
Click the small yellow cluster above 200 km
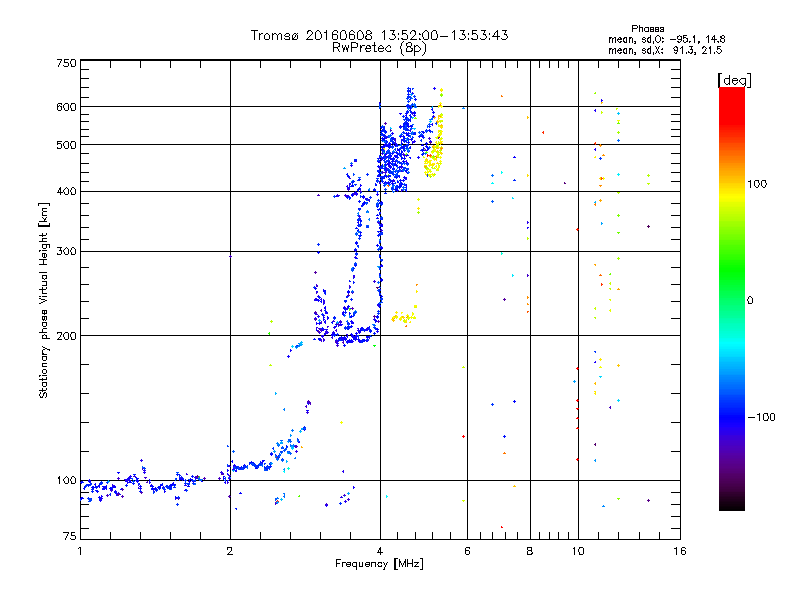[x=404, y=317]
